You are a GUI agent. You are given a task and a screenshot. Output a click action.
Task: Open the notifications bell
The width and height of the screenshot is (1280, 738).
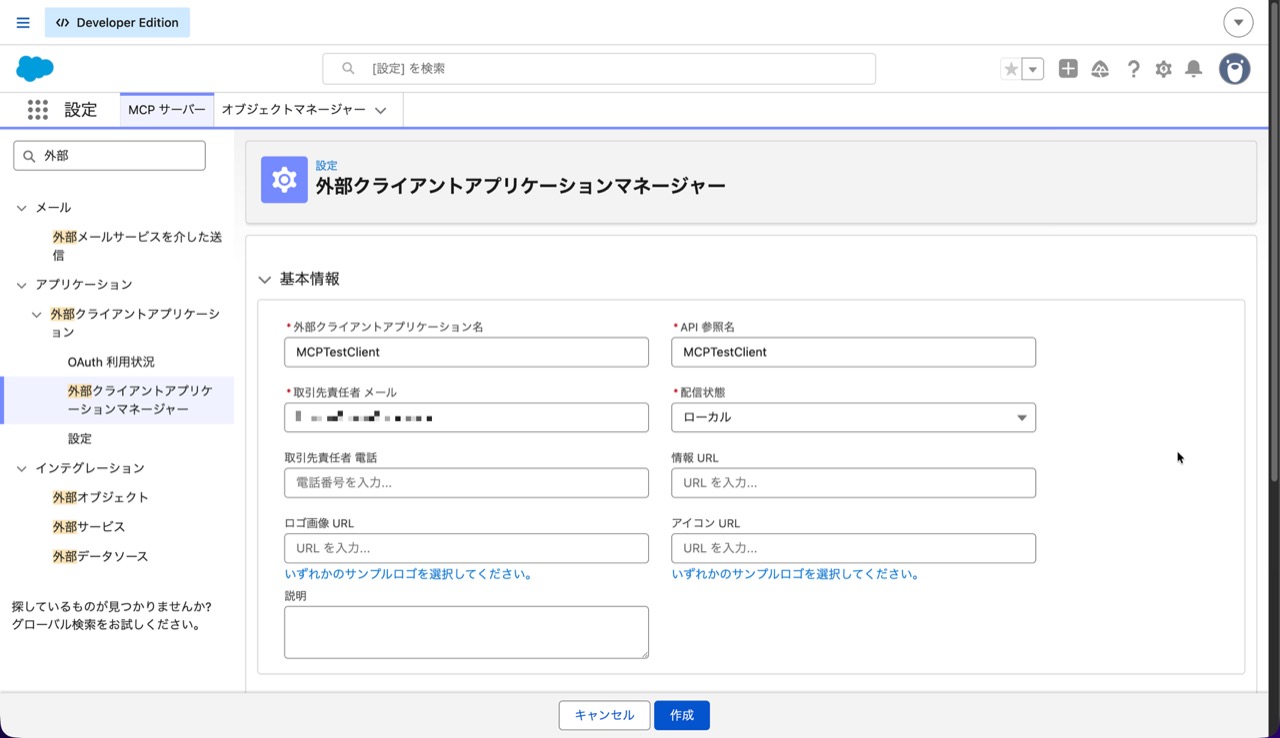coord(1194,69)
